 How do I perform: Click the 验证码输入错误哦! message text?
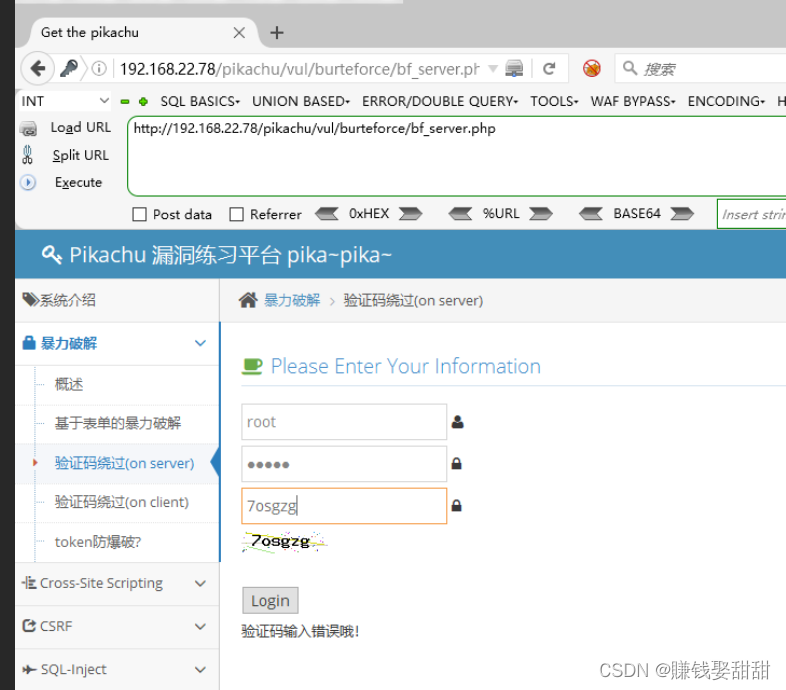pyautogui.click(x=300, y=631)
